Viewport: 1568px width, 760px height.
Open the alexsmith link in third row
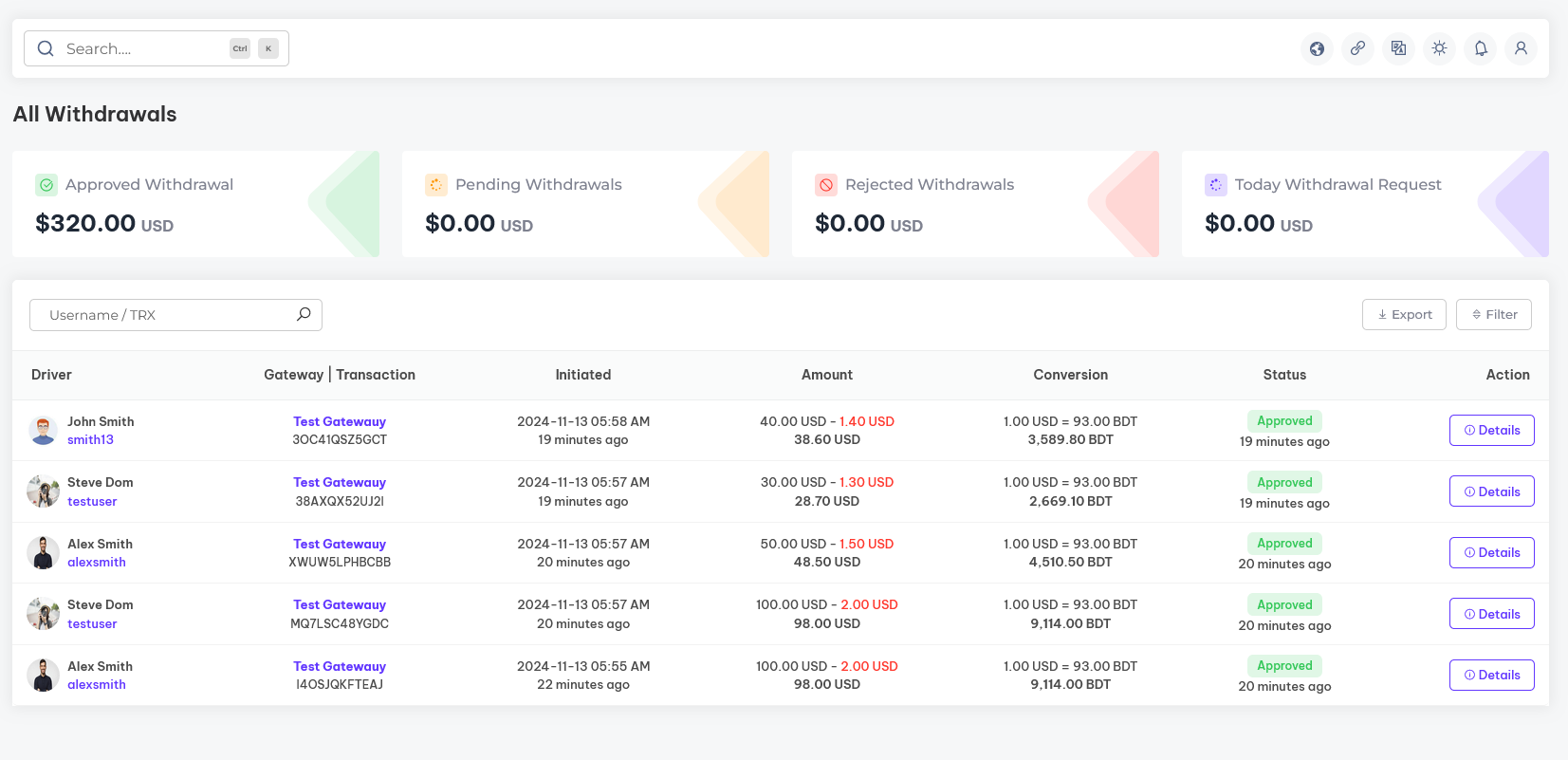96,563
